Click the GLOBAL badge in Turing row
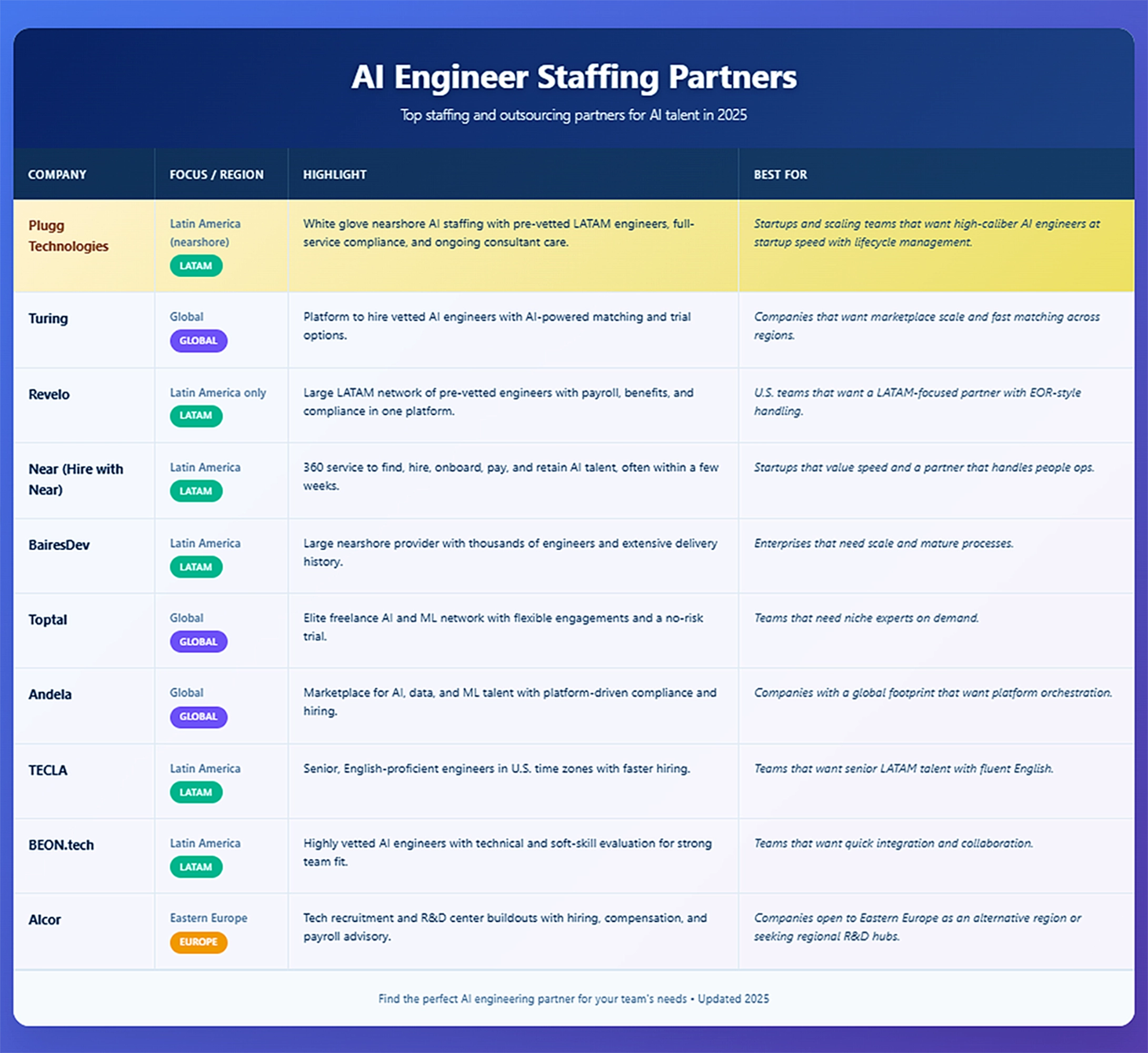1148x1053 pixels. [x=198, y=341]
